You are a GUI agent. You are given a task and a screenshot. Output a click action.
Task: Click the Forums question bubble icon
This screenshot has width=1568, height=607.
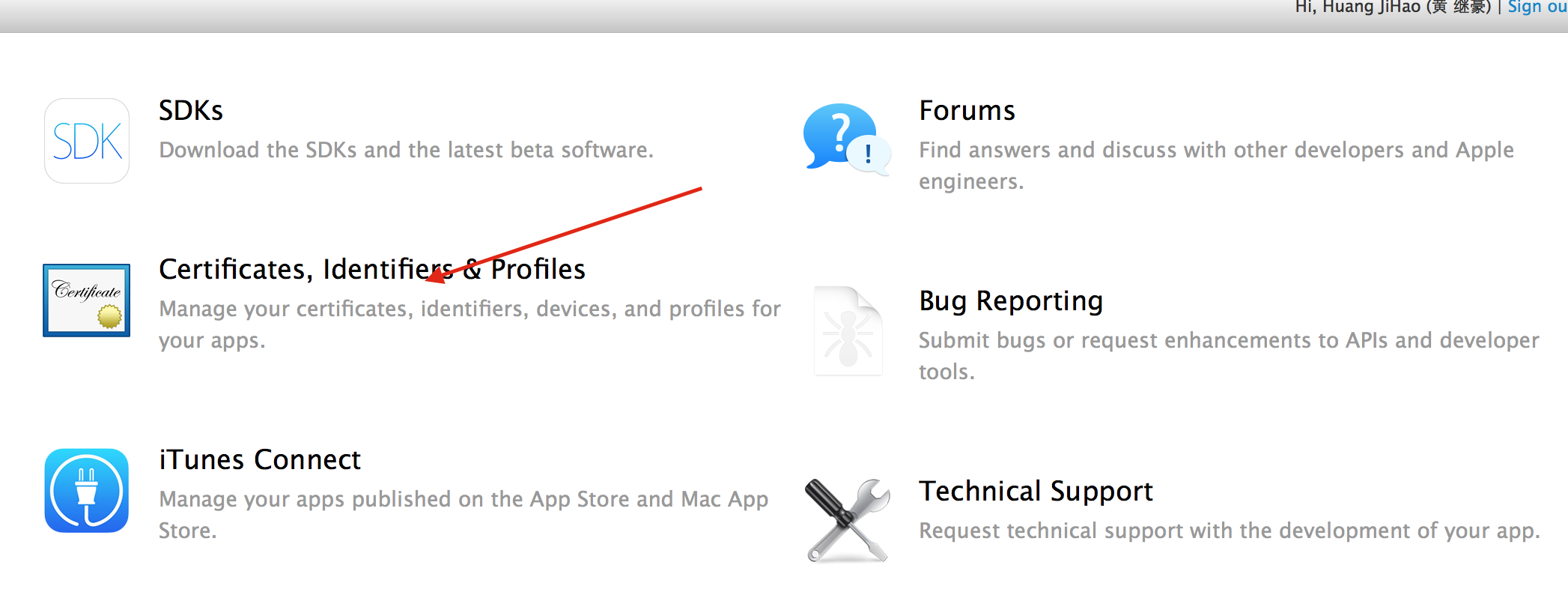847,140
